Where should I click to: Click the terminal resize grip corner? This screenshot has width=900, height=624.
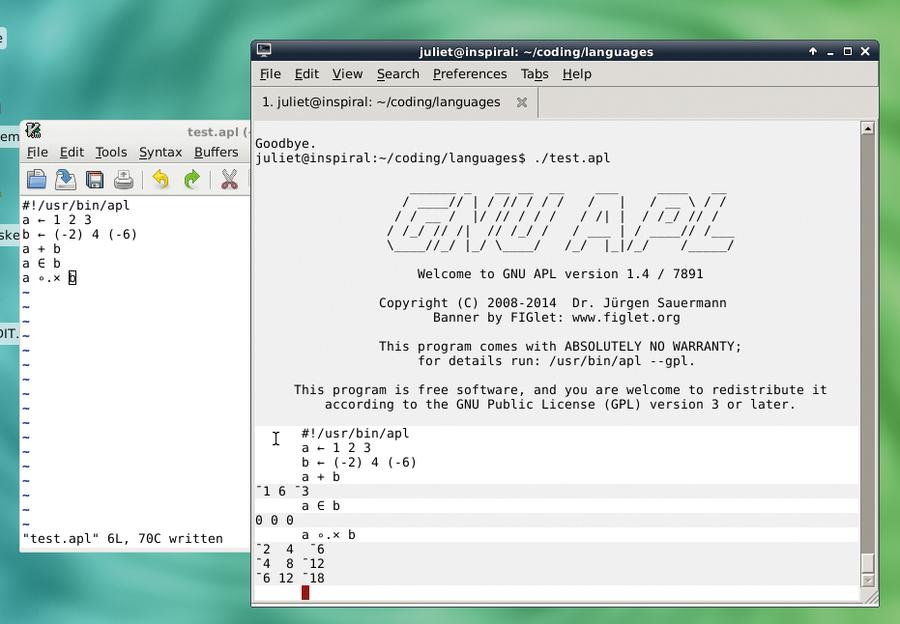coord(871,598)
